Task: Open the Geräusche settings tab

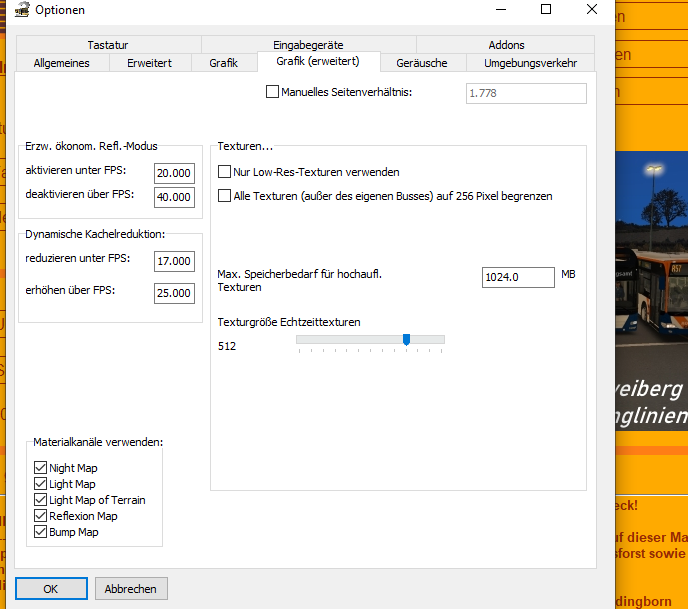Action: (x=422, y=63)
